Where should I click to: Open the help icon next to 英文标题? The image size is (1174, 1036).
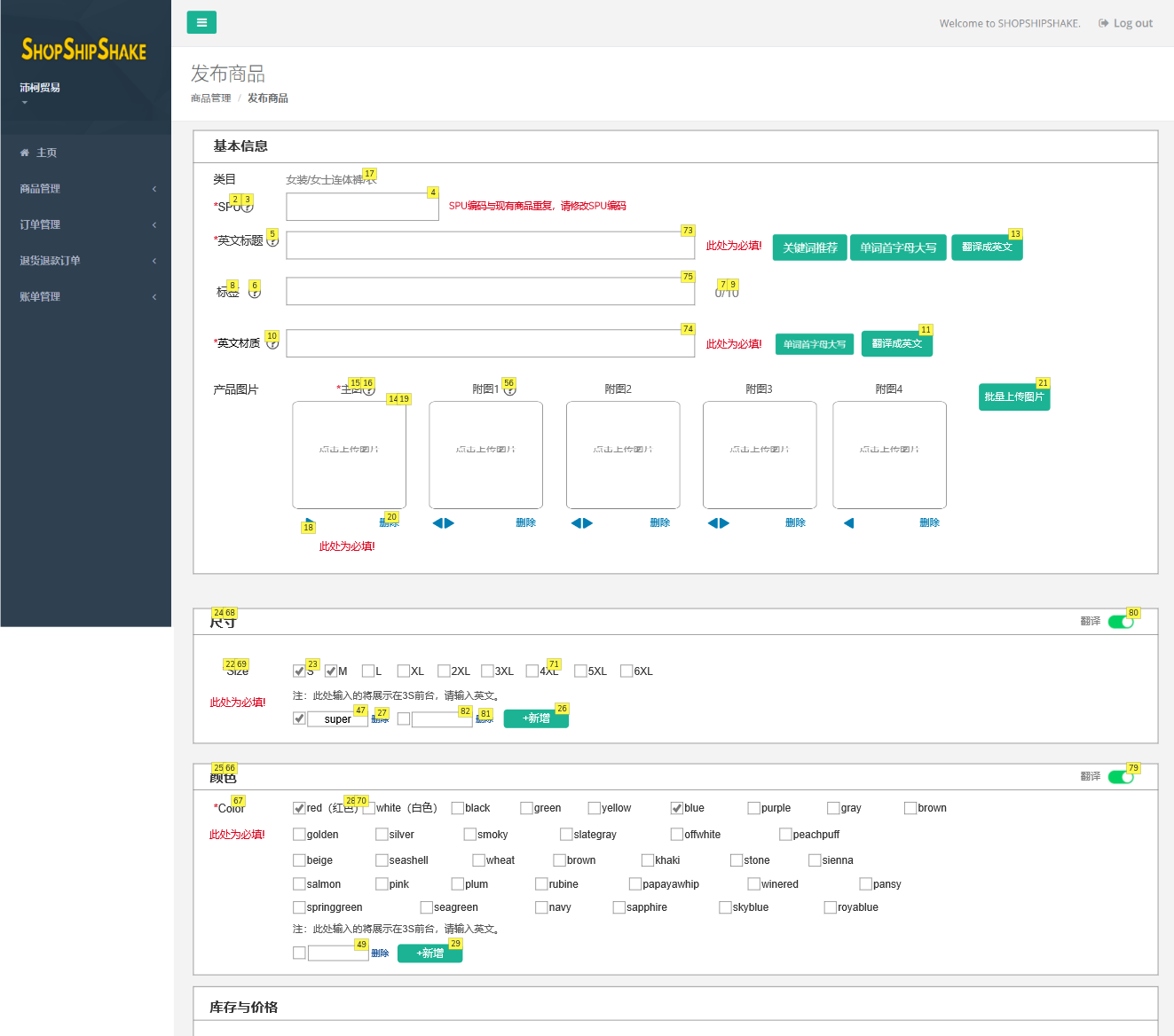272,241
